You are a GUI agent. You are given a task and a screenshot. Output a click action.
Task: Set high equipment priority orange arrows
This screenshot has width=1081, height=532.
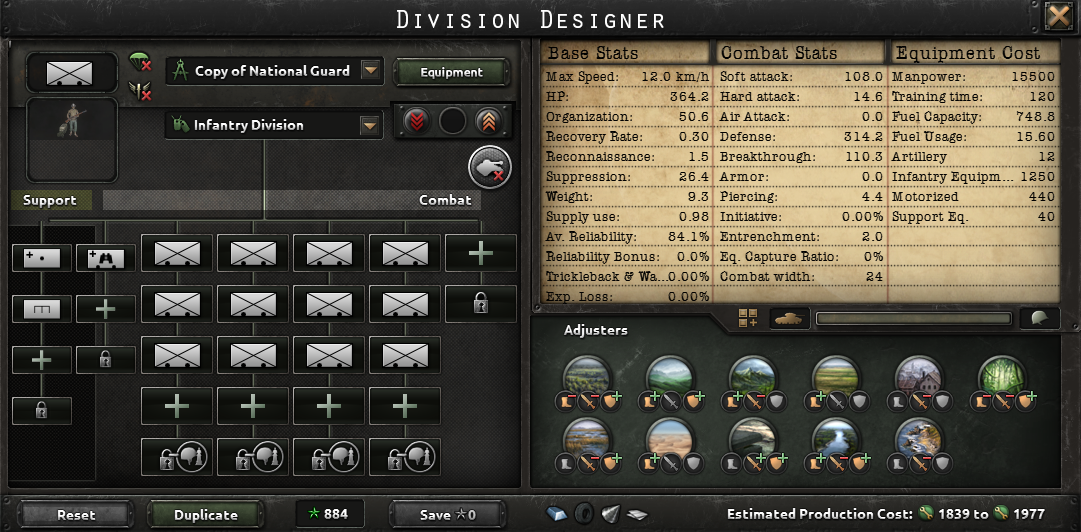[x=487, y=121]
